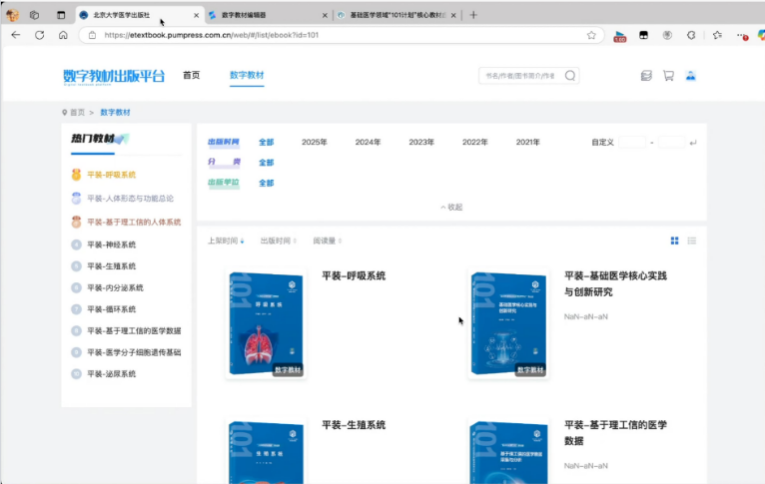Click title 平装-基于理工信的医学数据 in grid

(x=615, y=432)
